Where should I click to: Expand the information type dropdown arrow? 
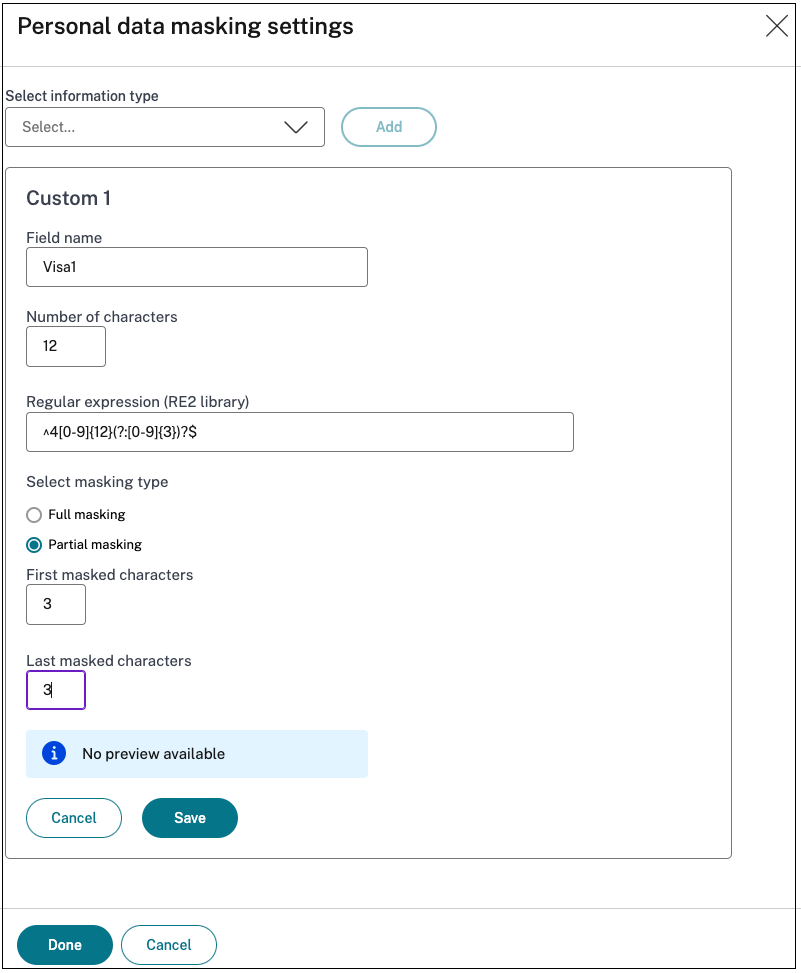[296, 127]
